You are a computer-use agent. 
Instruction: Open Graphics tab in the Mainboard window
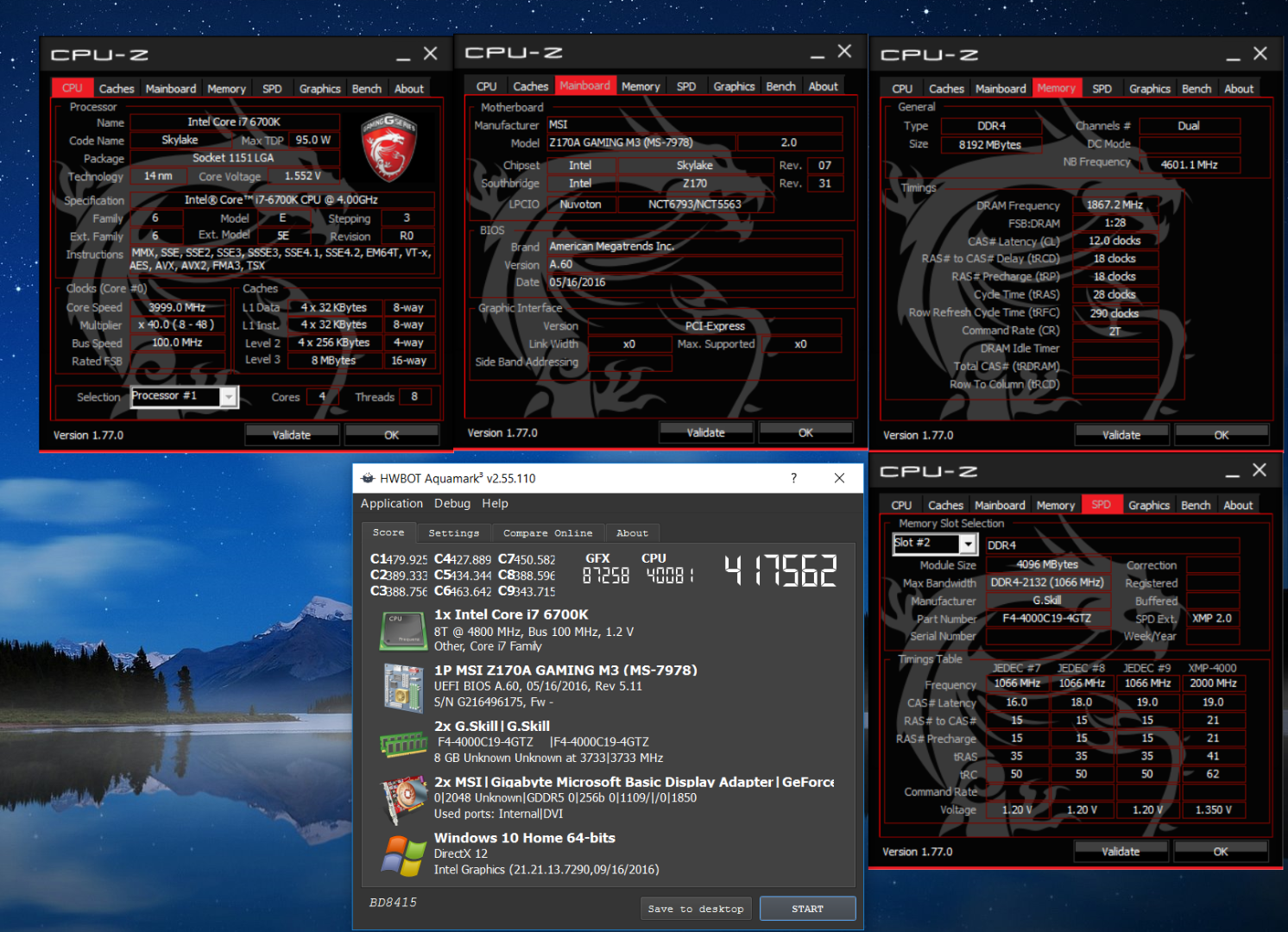[734, 86]
